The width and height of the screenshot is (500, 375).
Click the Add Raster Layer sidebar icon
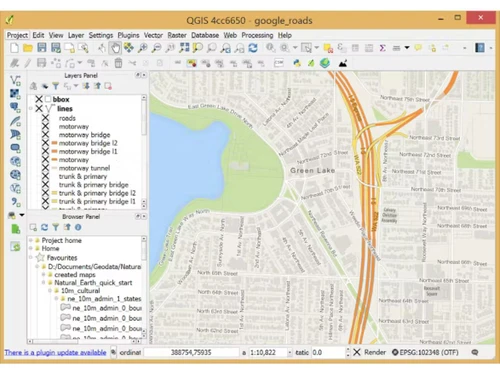tap(15, 94)
